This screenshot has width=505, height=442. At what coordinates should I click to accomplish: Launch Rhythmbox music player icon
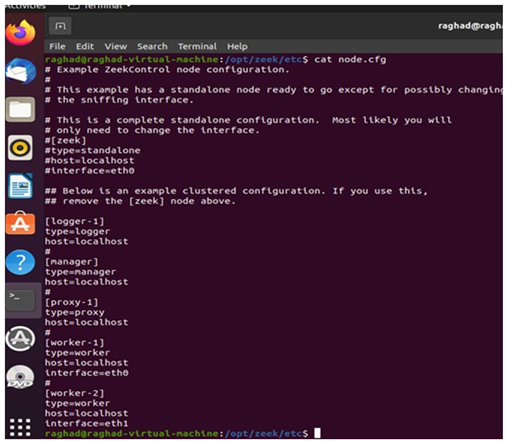coord(20,148)
